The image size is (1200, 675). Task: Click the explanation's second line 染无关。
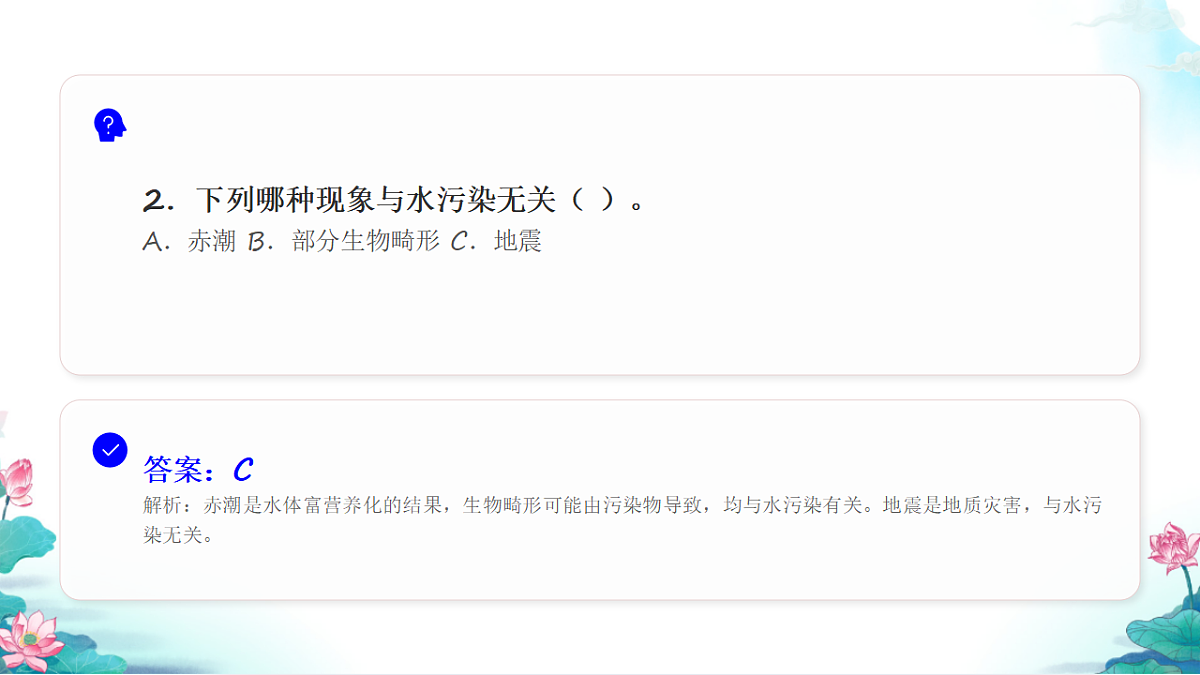pyautogui.click(x=178, y=535)
